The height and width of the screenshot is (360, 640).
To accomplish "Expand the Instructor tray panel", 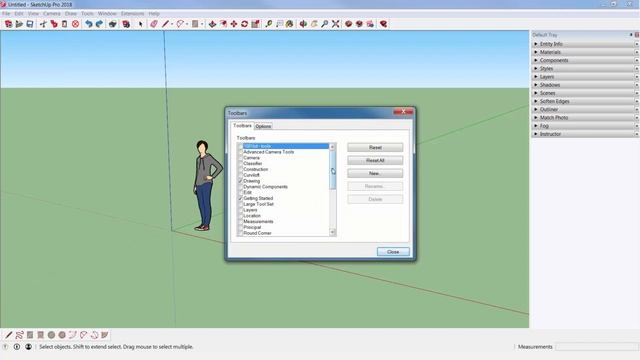I will click(585, 134).
